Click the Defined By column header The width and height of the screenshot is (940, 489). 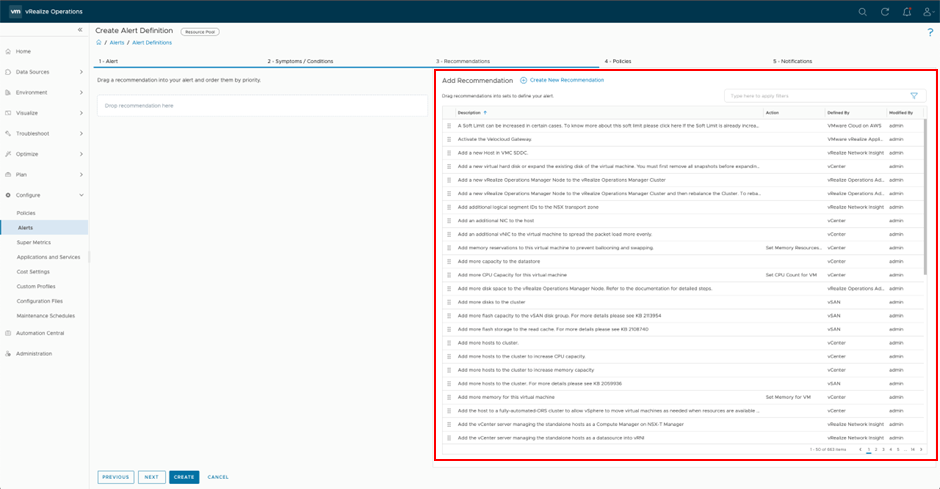click(839, 113)
